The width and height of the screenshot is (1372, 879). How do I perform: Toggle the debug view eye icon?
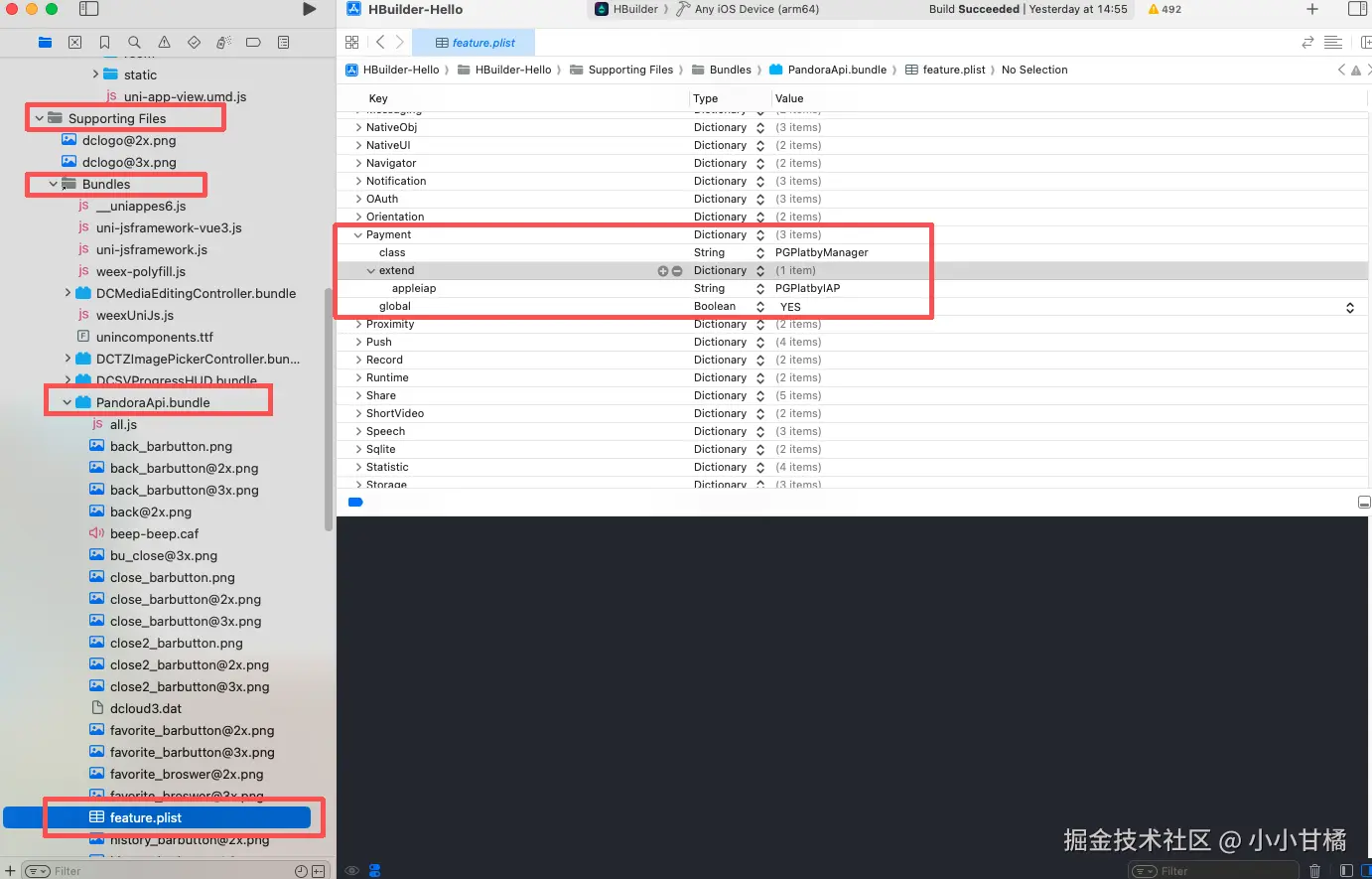click(x=351, y=871)
